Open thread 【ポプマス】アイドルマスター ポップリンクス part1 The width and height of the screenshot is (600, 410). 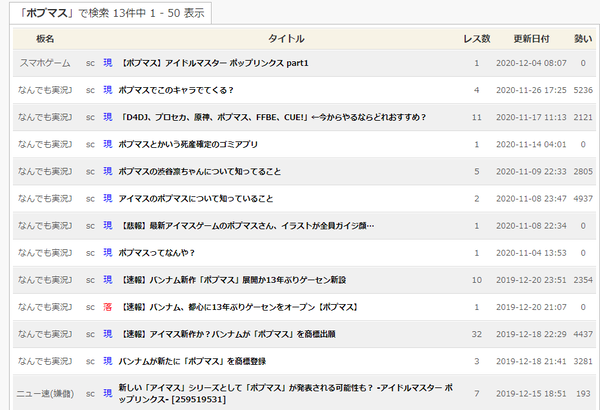coord(214,63)
